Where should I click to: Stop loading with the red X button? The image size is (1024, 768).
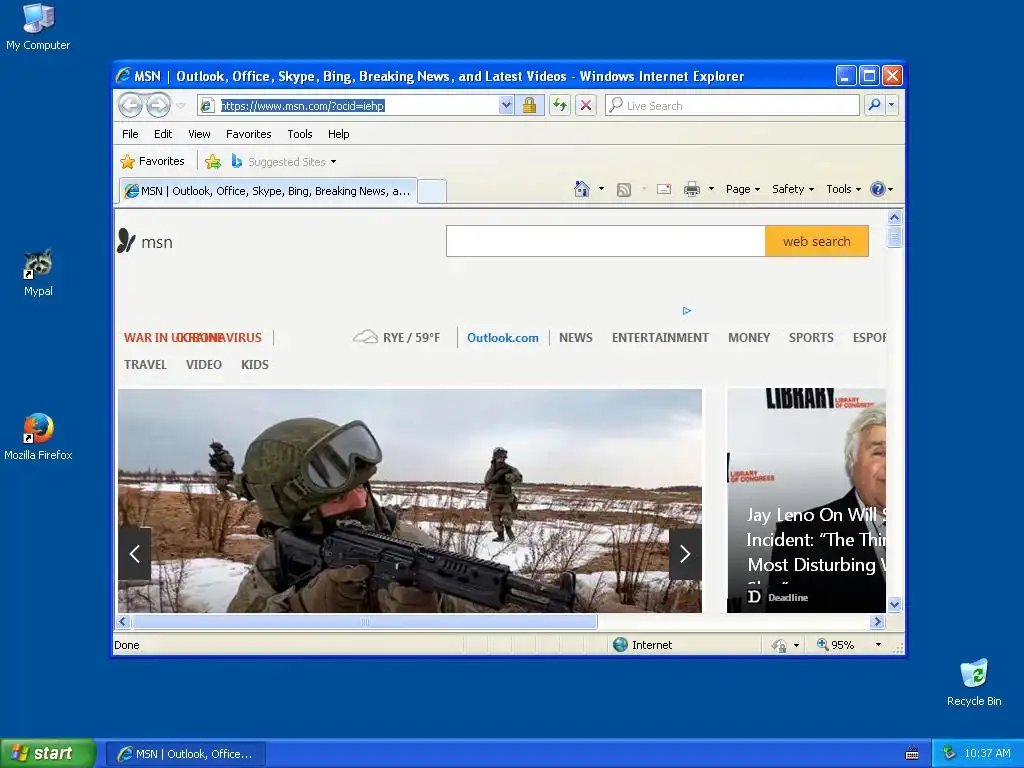coord(586,105)
